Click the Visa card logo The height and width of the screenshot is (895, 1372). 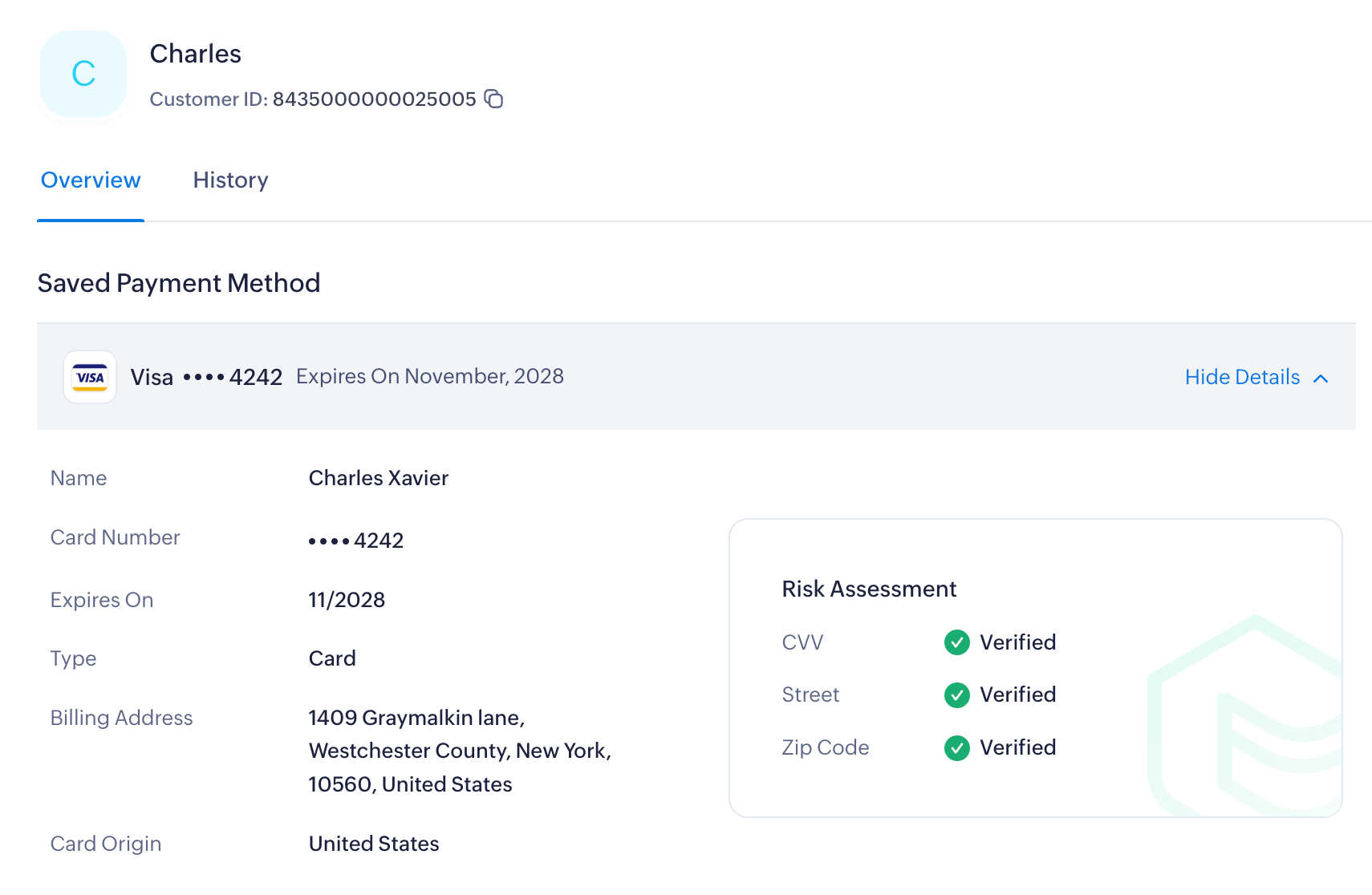(90, 377)
